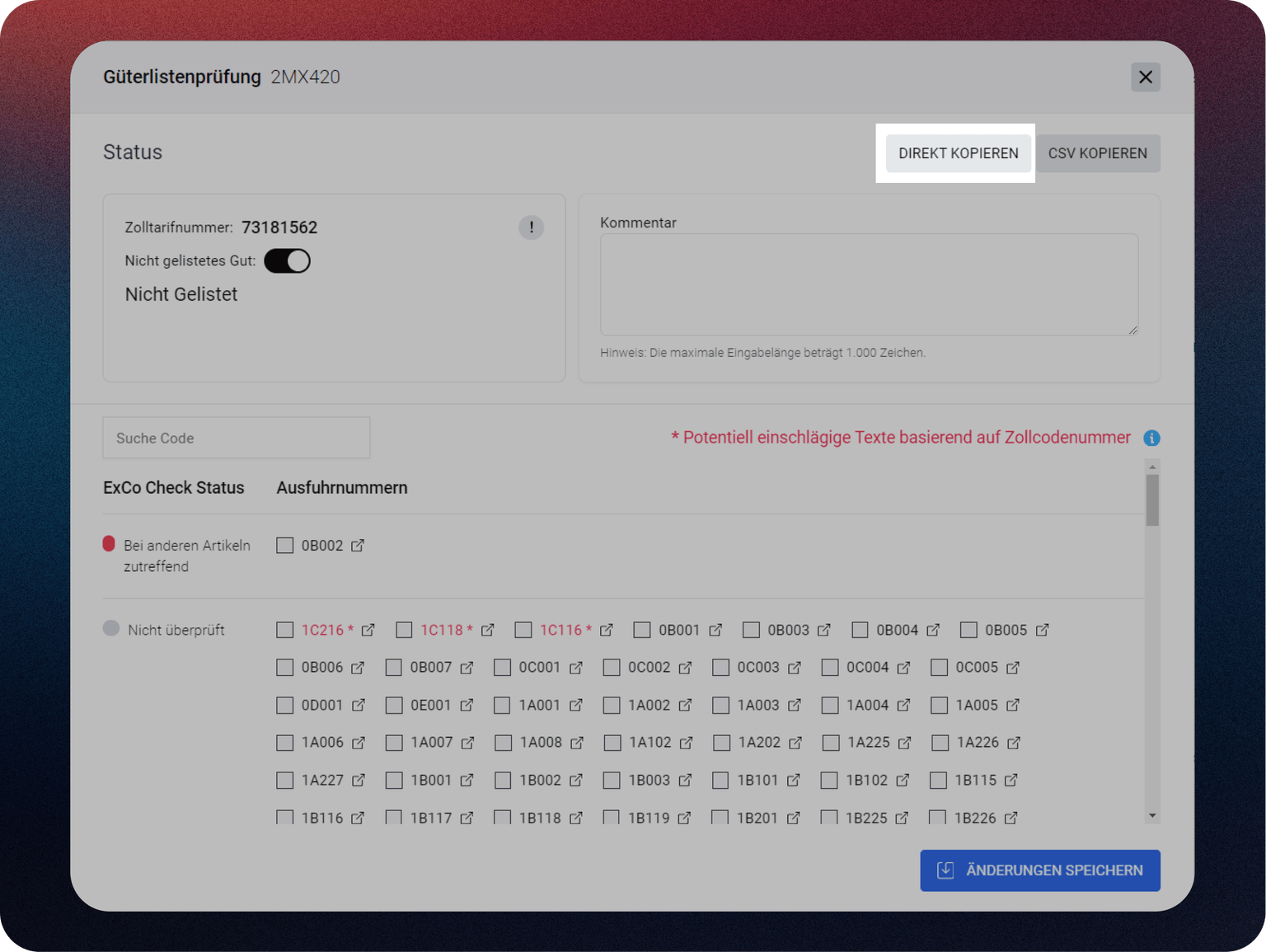Open external link icon next to 1B003
The width and height of the screenshot is (1266, 952).
tap(685, 781)
